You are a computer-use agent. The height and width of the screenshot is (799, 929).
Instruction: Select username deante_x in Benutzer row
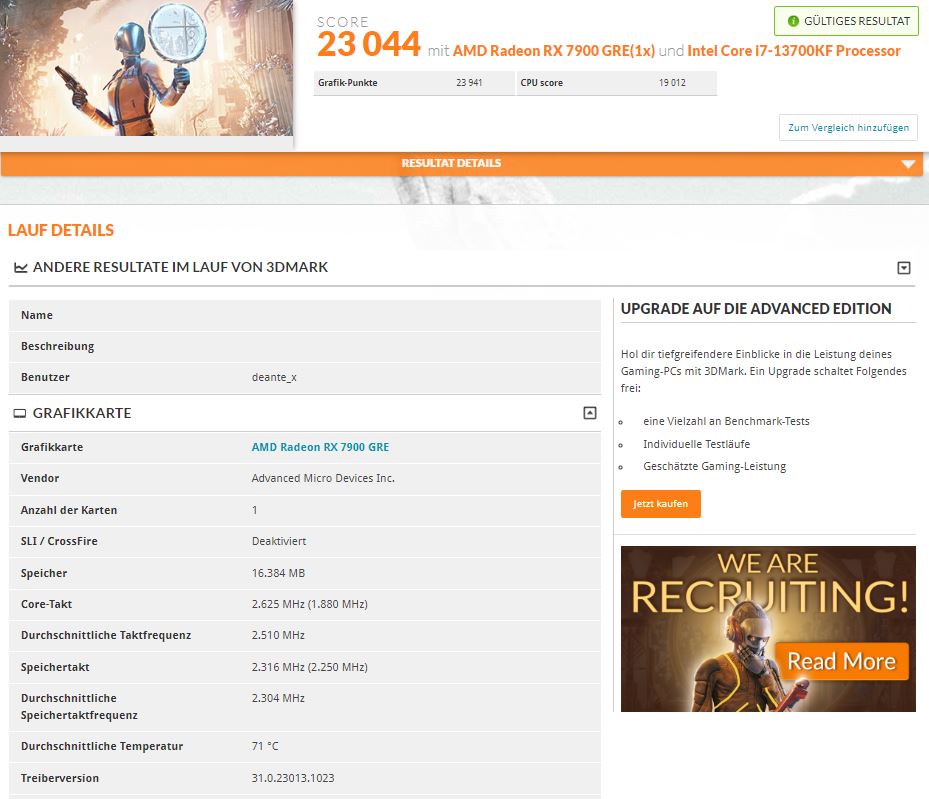pyautogui.click(x=274, y=377)
